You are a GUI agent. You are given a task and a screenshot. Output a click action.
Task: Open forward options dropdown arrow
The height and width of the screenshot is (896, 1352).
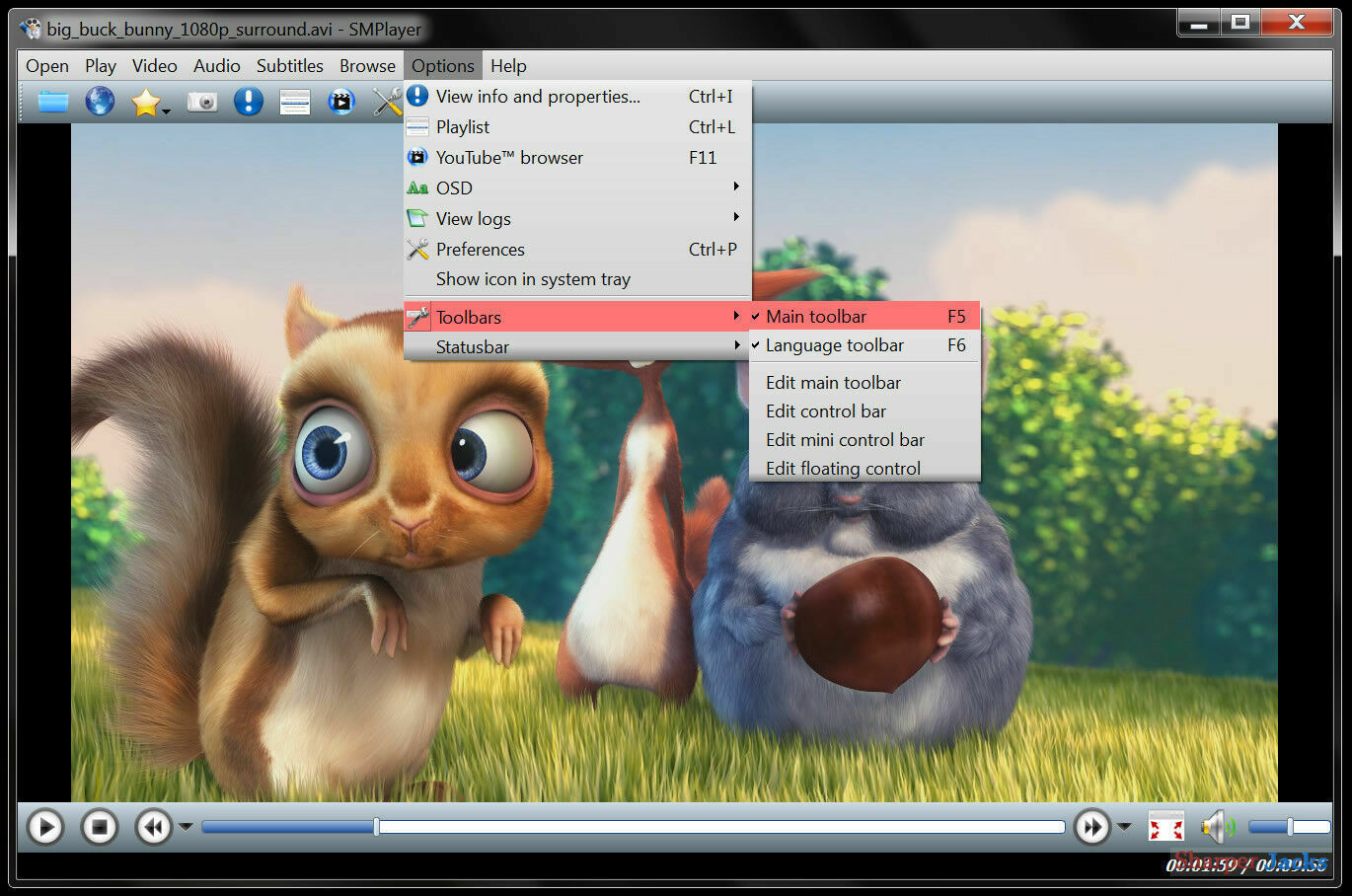coord(1124,827)
